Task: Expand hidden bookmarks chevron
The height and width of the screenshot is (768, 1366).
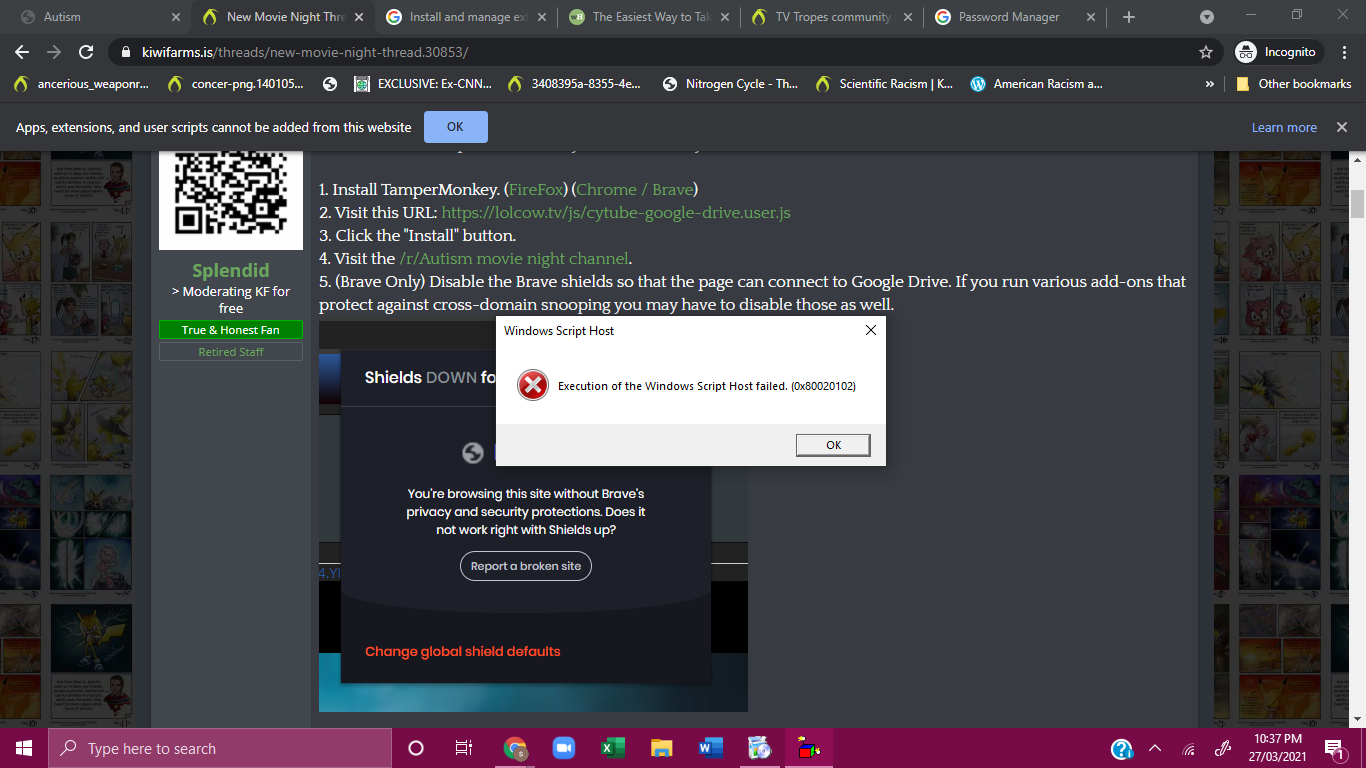Action: coord(1209,84)
